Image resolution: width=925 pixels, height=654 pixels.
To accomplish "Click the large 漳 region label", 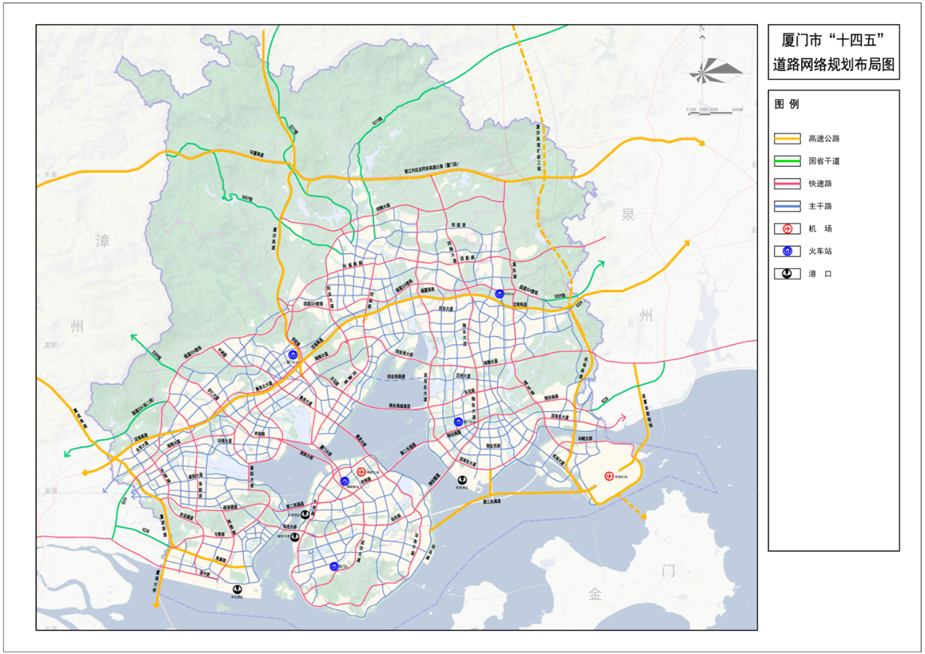I will click(x=103, y=241).
